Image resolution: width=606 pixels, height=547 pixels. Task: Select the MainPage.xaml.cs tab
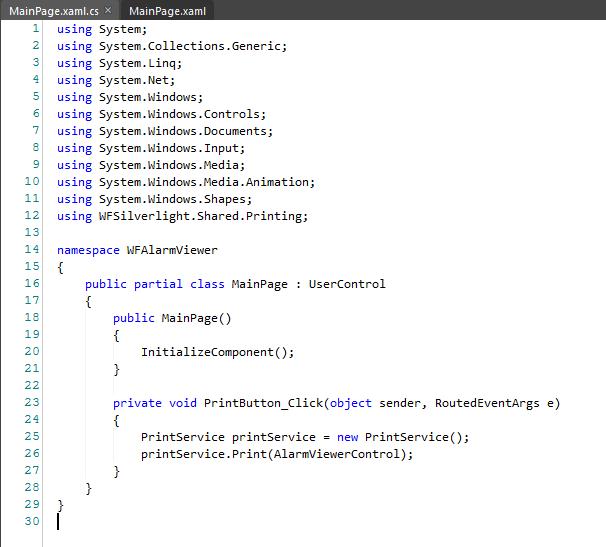(x=53, y=11)
